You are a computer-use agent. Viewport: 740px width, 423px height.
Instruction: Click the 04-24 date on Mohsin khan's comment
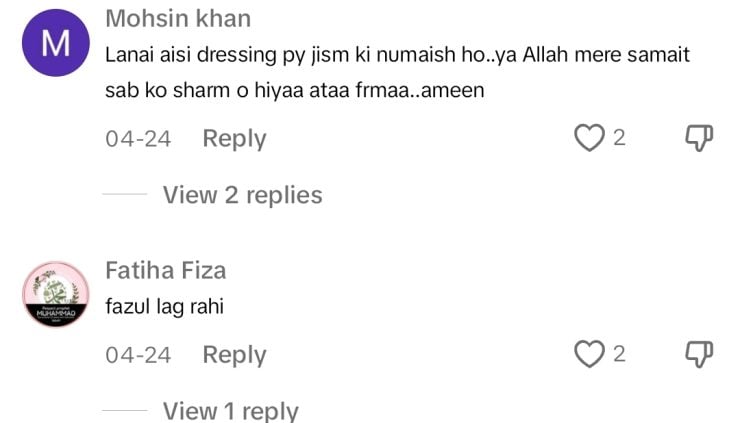click(x=138, y=139)
